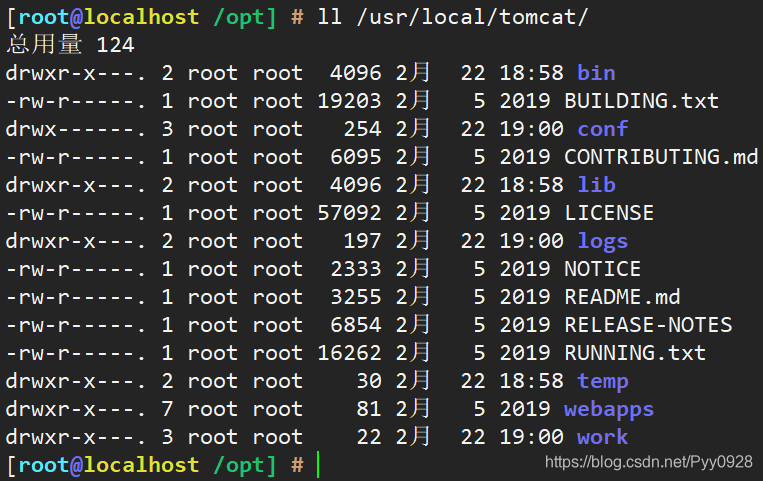The height and width of the screenshot is (481, 763).
Task: Click size 2333 in NOTICE row
Action: (x=356, y=269)
